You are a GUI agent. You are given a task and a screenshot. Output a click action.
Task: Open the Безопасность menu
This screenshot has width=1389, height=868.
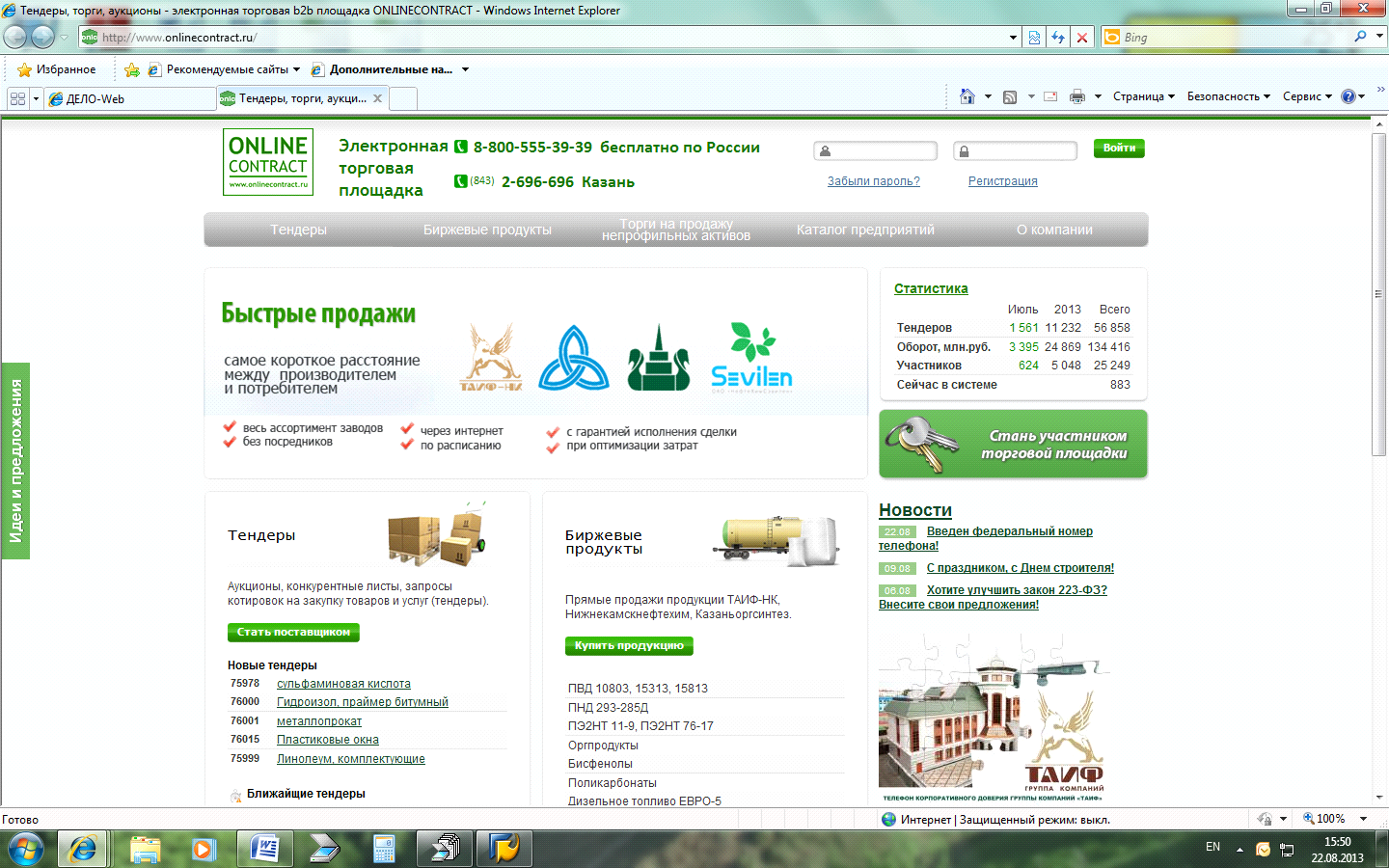pos(1228,96)
